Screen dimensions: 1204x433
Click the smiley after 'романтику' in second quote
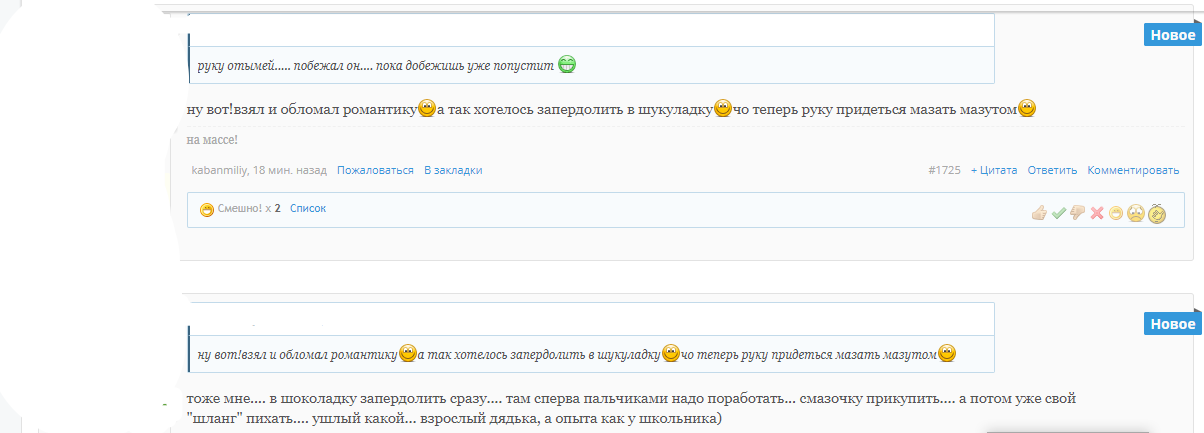[x=408, y=353]
